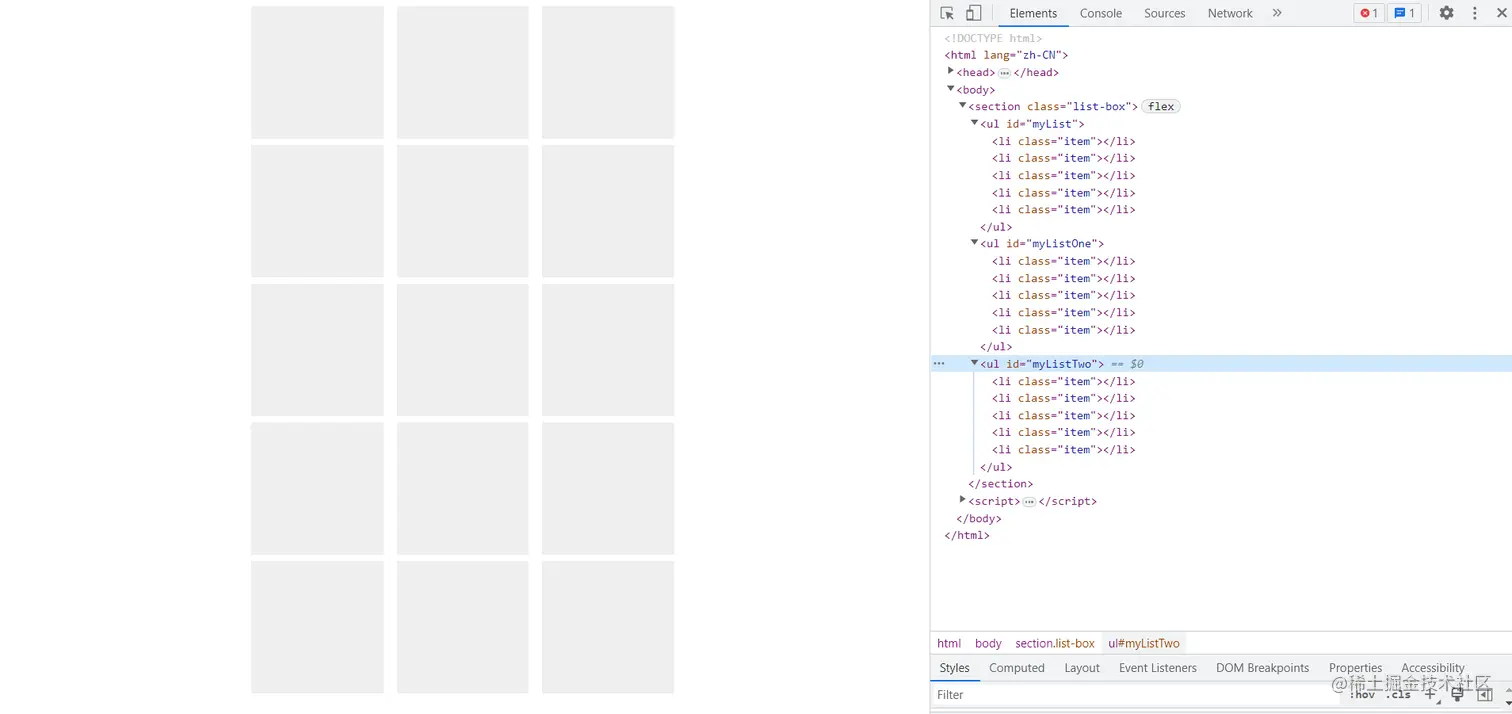
Task: Expand the collapsed head ellipsis button
Action: pyautogui.click(x=1004, y=72)
